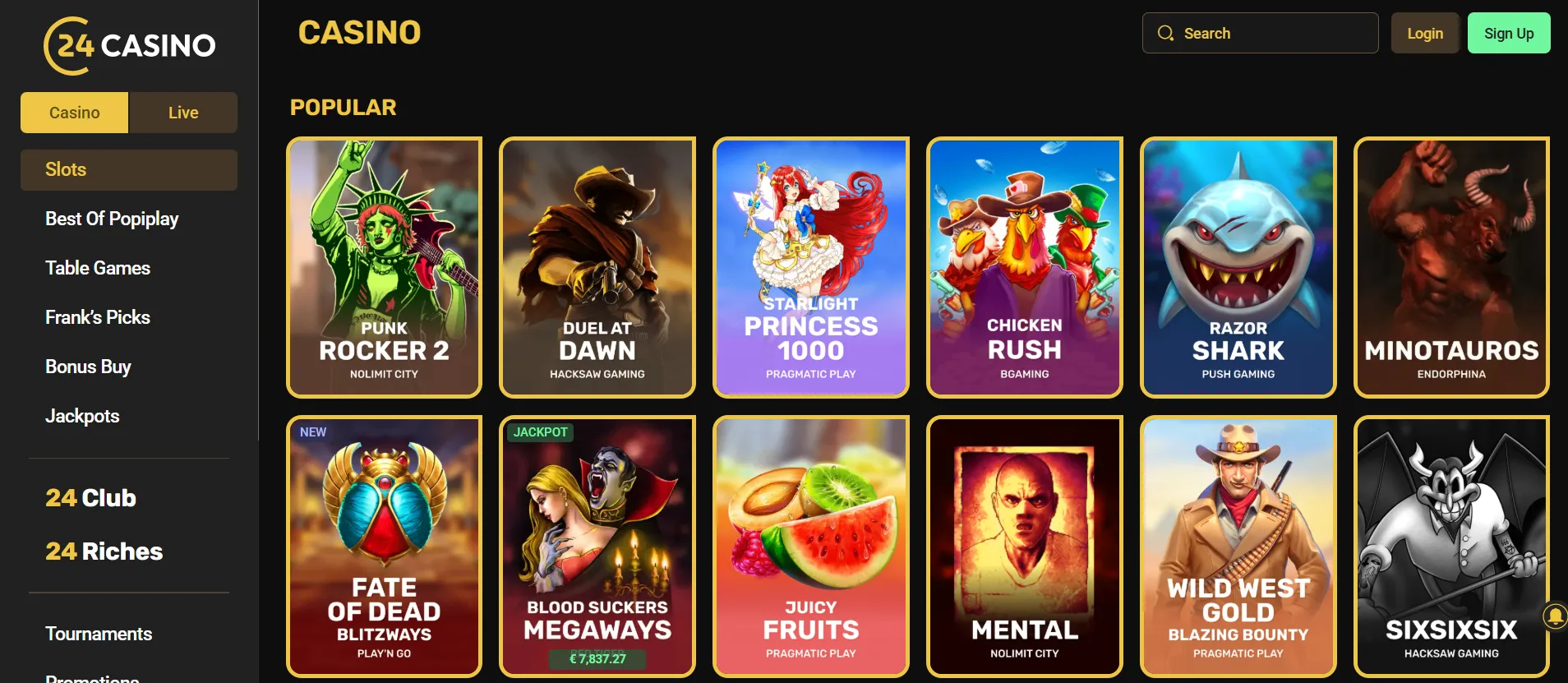Launch Punk Rocker 2 game

pos(384,267)
